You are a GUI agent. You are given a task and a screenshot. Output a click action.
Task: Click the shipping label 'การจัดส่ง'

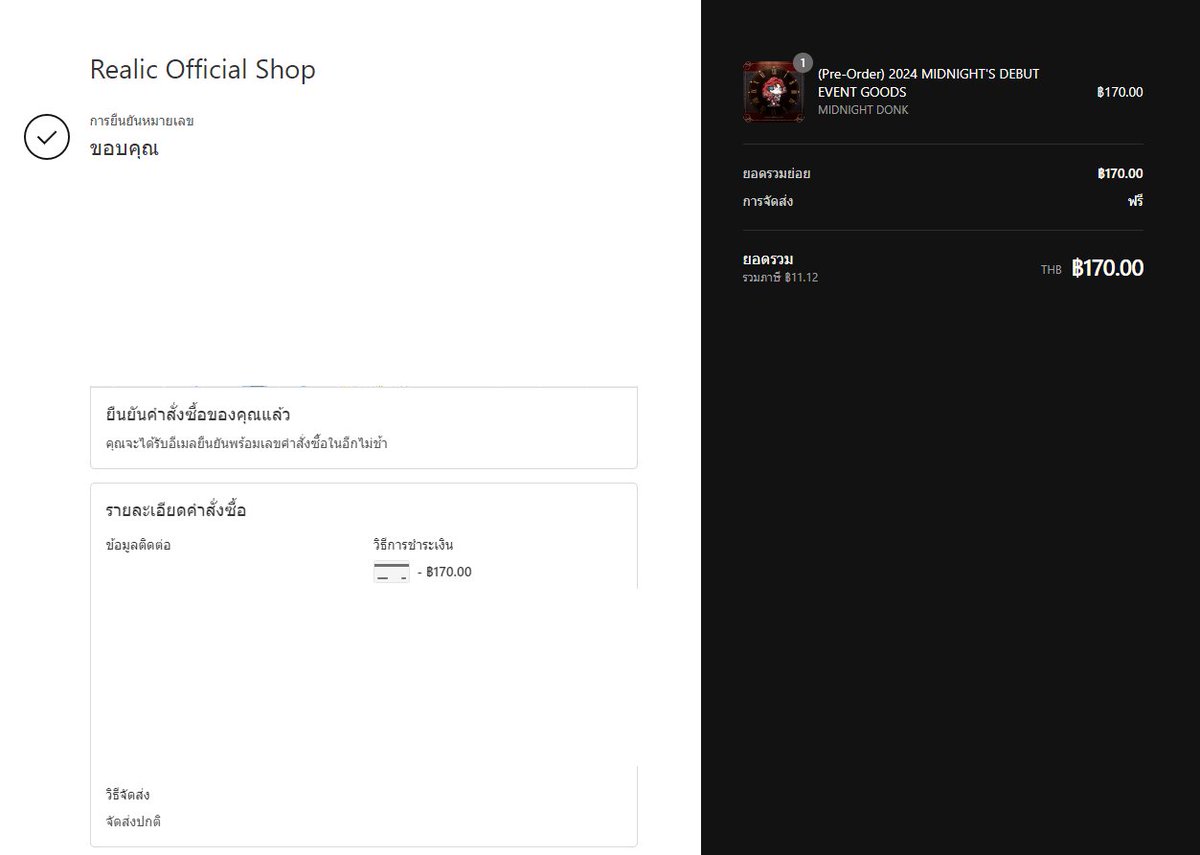tap(768, 201)
